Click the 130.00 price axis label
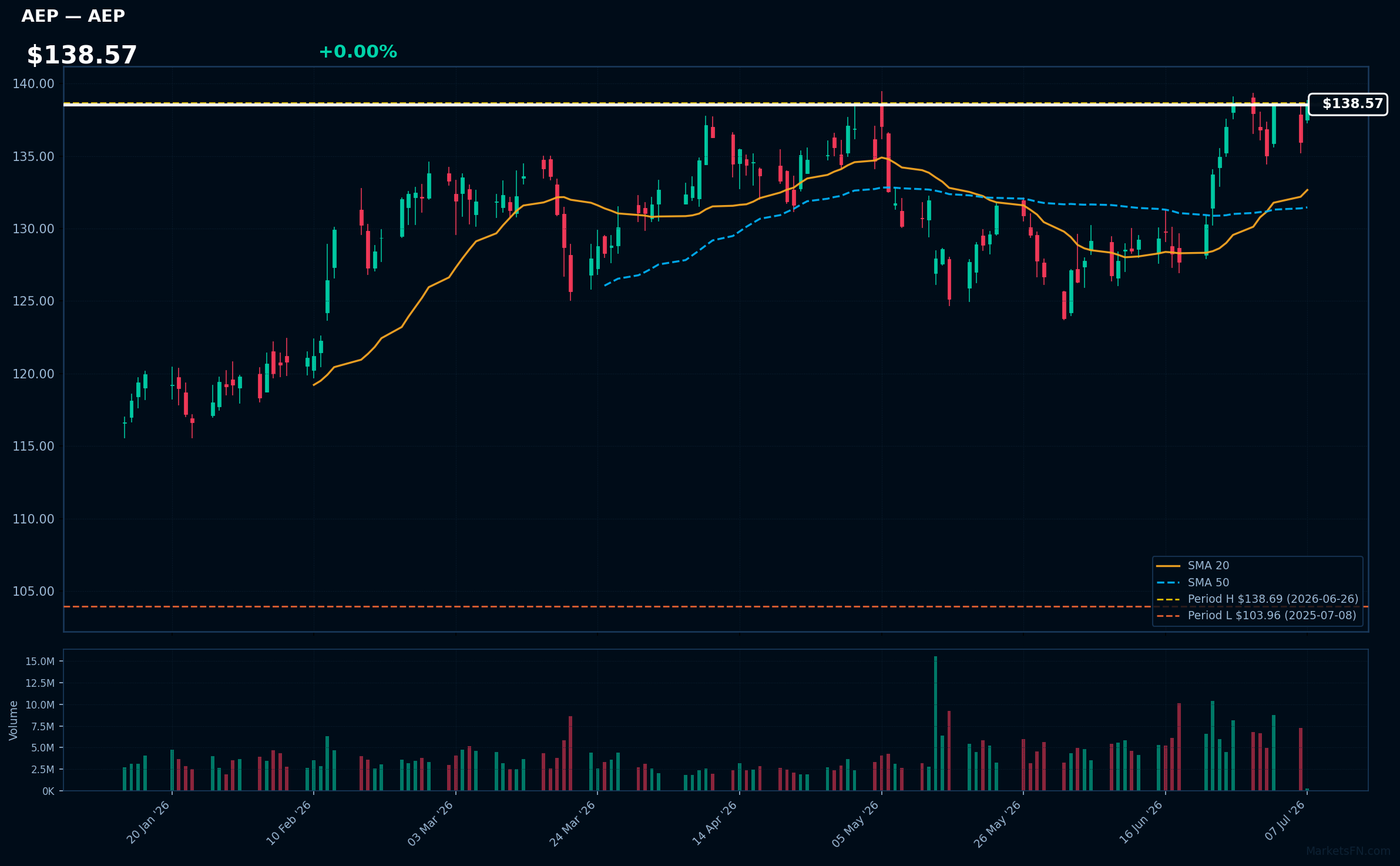Image resolution: width=1400 pixels, height=866 pixels. pos(33,229)
